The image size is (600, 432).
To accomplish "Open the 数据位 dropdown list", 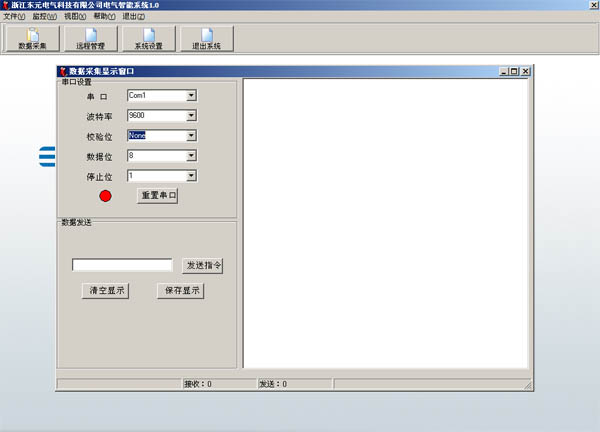I will (x=191, y=156).
